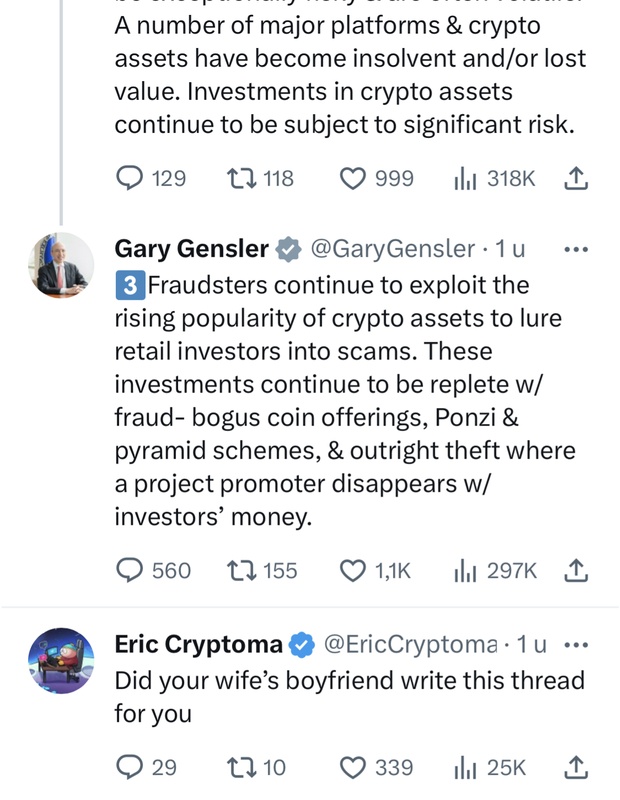The width and height of the screenshot is (620, 800).
Task: Like Eric Cryptoma's reply with 339 likes
Action: click(353, 767)
